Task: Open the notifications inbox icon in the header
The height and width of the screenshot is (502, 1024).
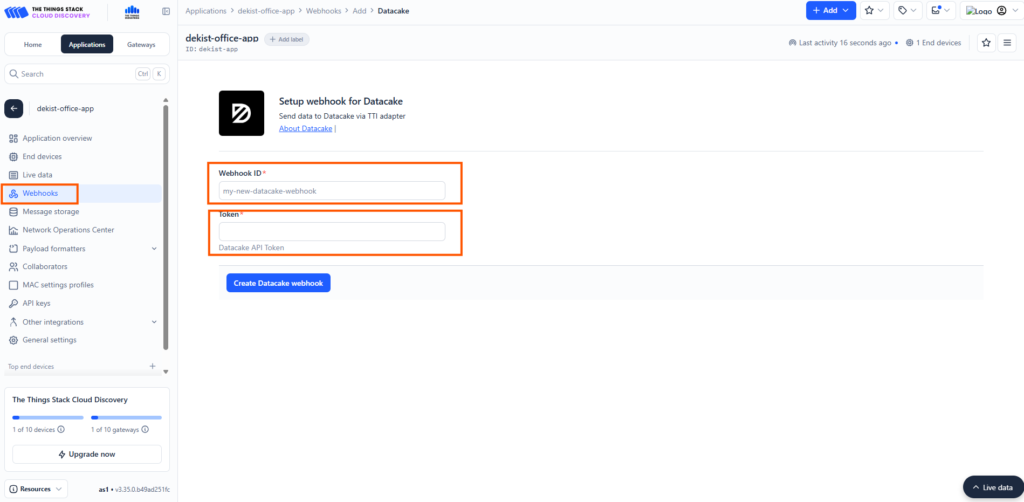Action: [x=940, y=10]
